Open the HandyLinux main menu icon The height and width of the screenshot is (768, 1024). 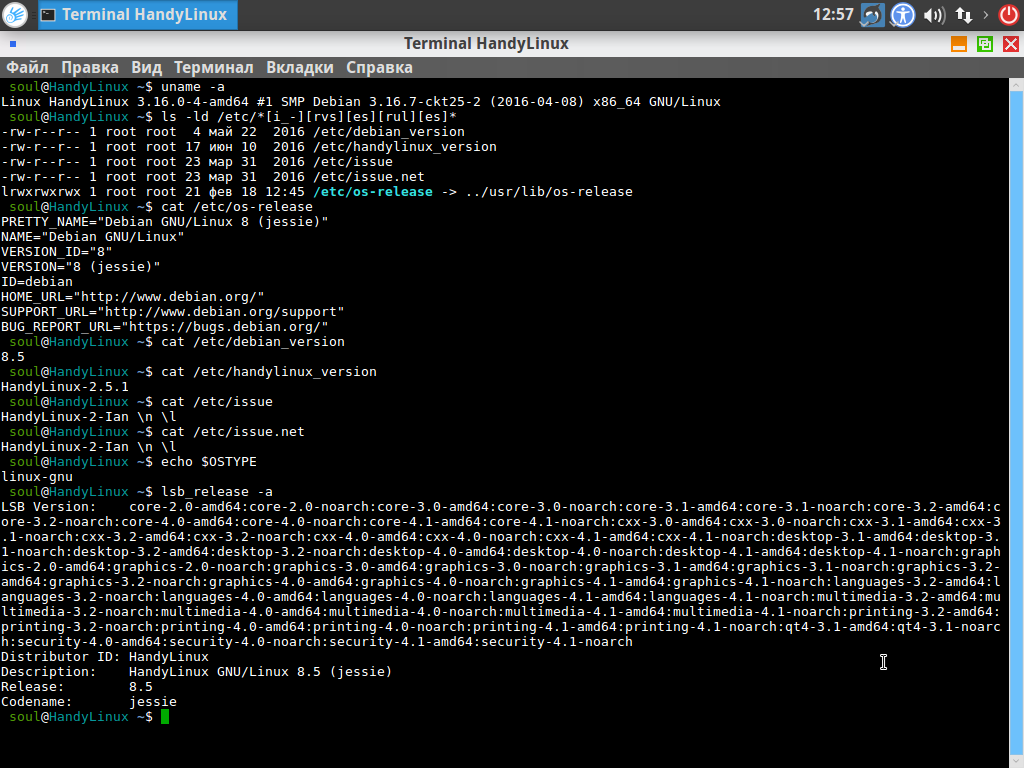pyautogui.click(x=15, y=14)
